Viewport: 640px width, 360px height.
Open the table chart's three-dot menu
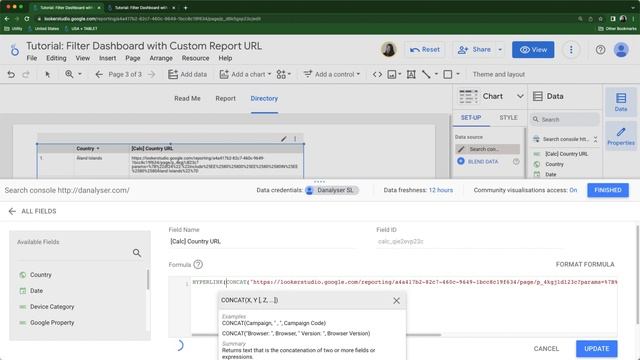click(x=295, y=139)
